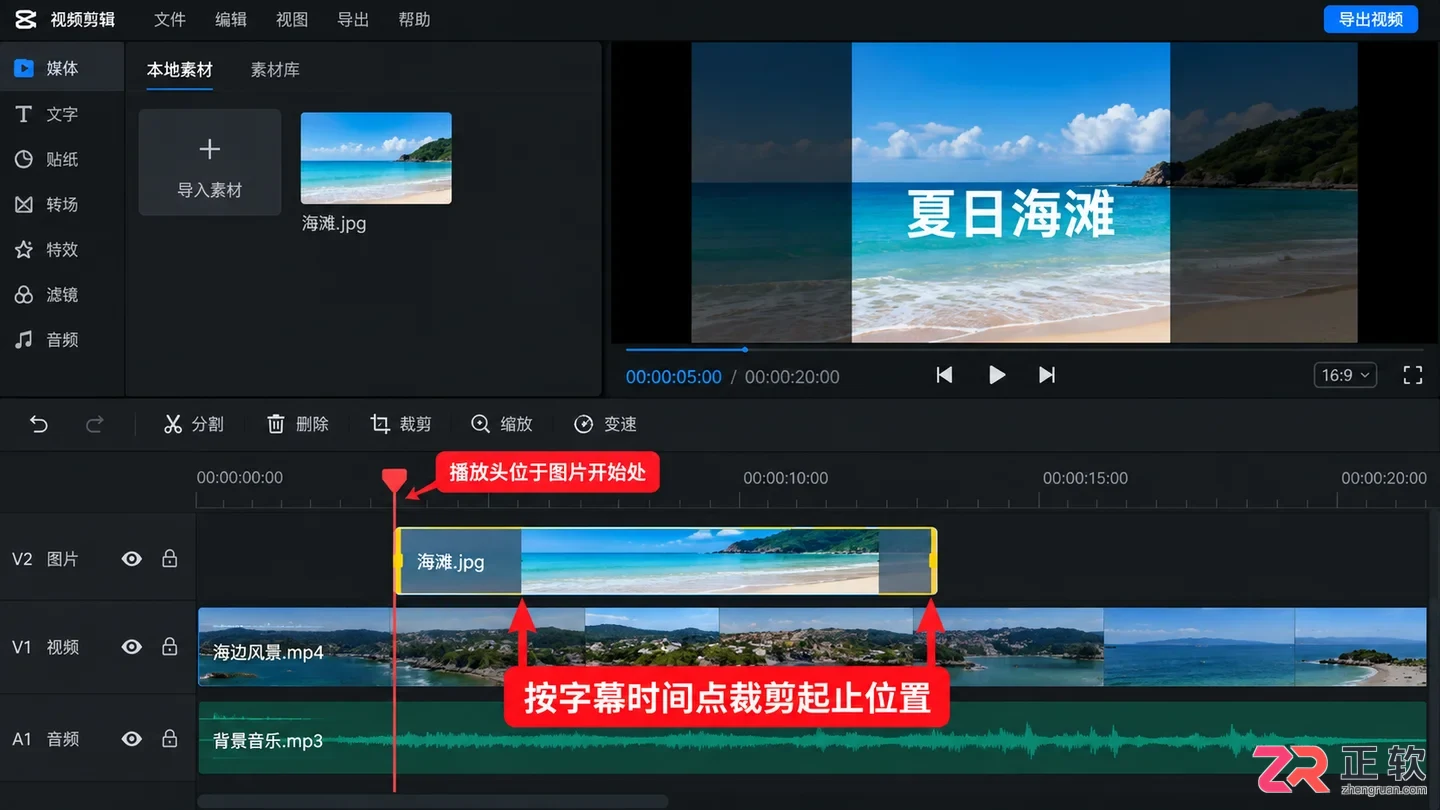Jump to previous frame button

(944, 375)
